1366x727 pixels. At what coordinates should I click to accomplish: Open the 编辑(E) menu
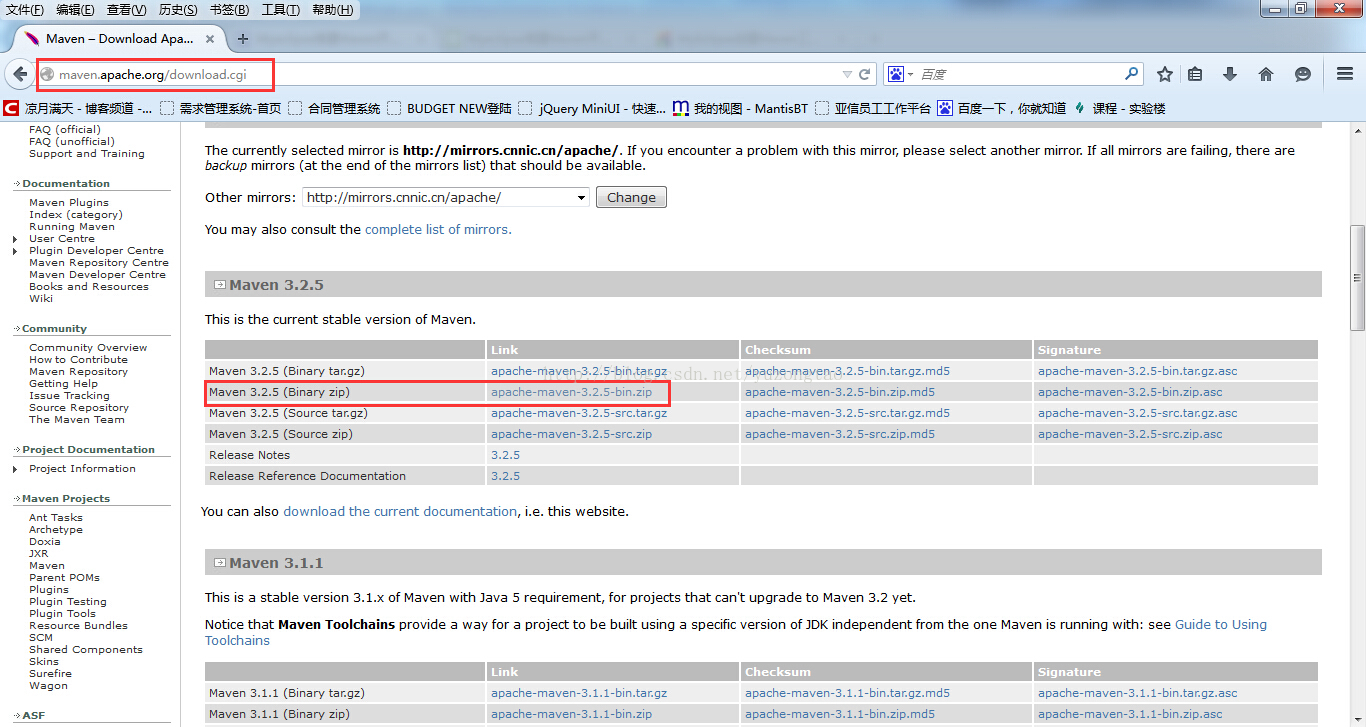[x=75, y=10]
